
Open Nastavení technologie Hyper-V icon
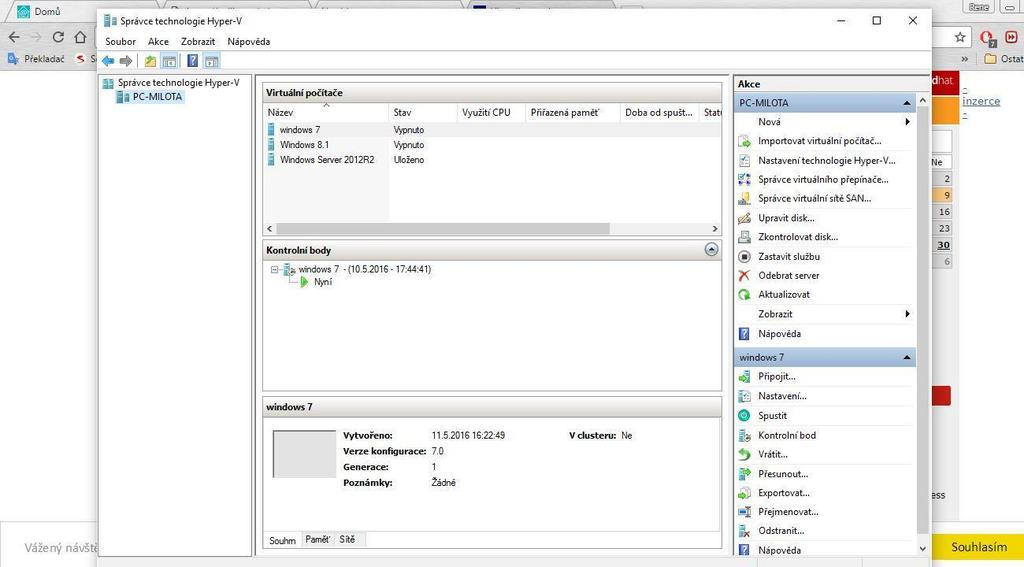click(744, 160)
